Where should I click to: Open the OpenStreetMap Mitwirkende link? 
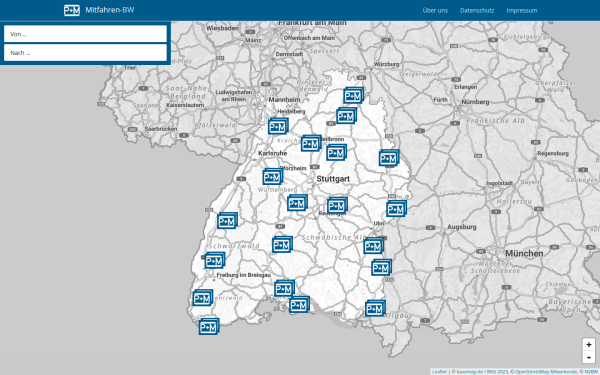[x=546, y=372]
